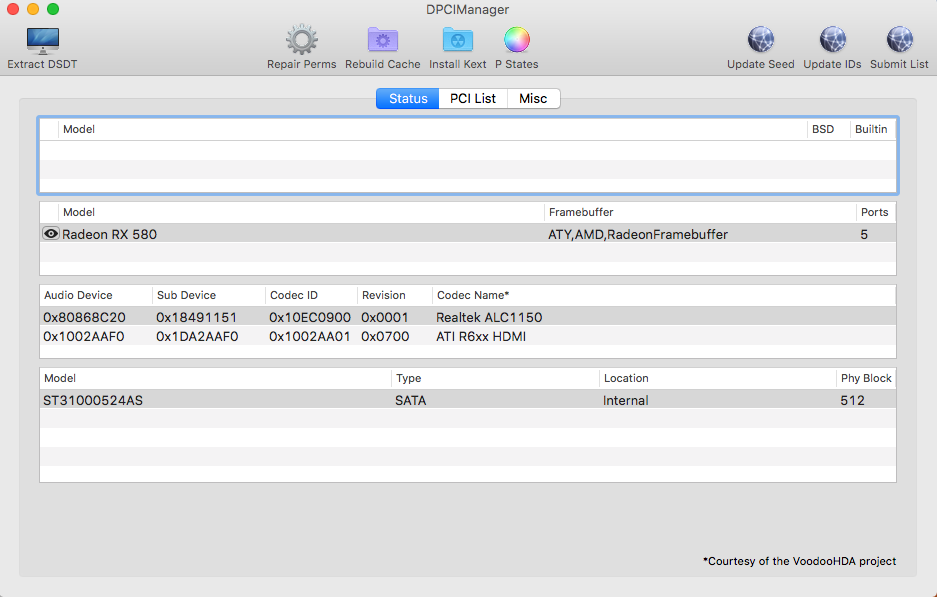The image size is (937, 597).
Task: Click the Location column header
Action: (718, 378)
